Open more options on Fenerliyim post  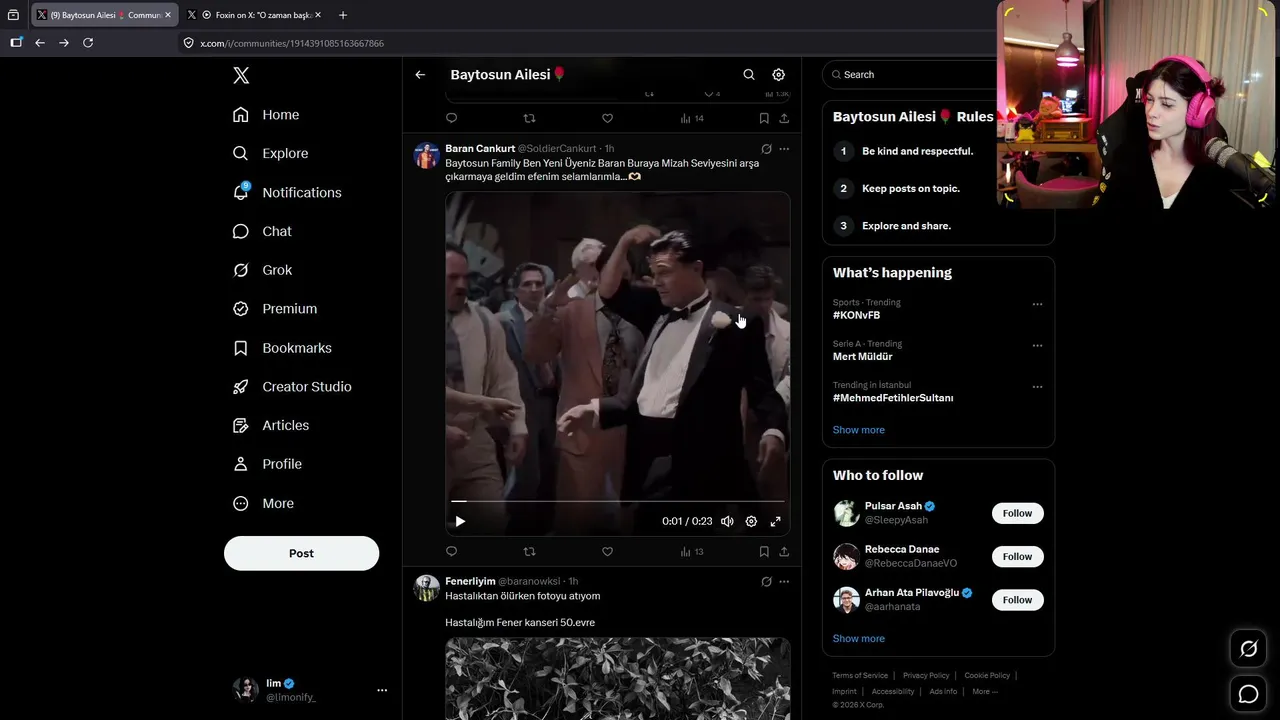coord(784,581)
